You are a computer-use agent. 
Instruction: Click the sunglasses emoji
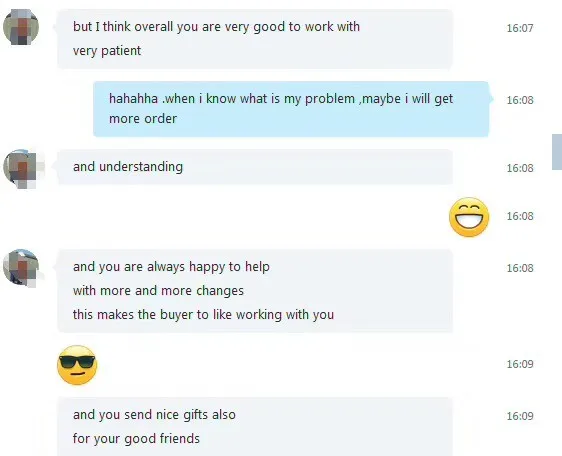point(77,365)
